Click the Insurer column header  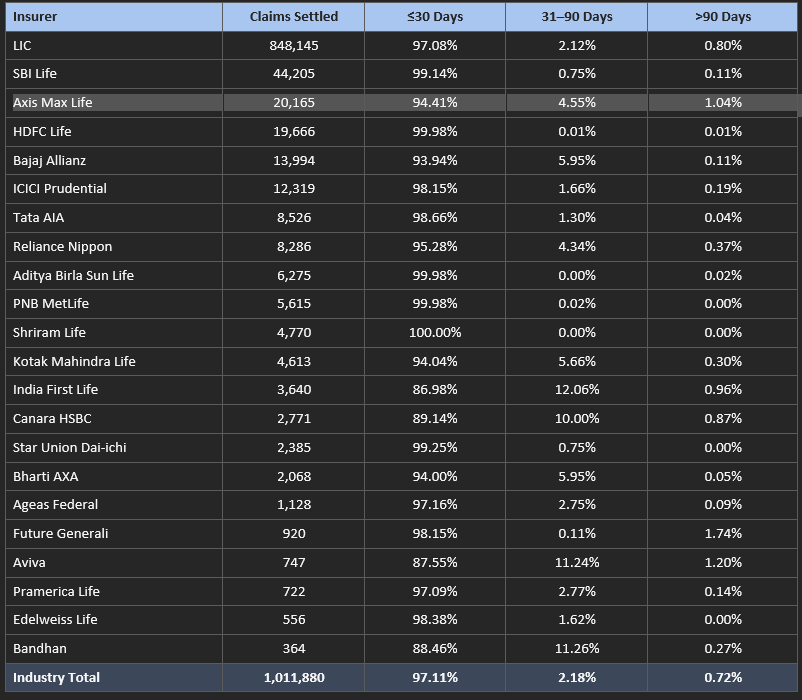pyautogui.click(x=114, y=17)
